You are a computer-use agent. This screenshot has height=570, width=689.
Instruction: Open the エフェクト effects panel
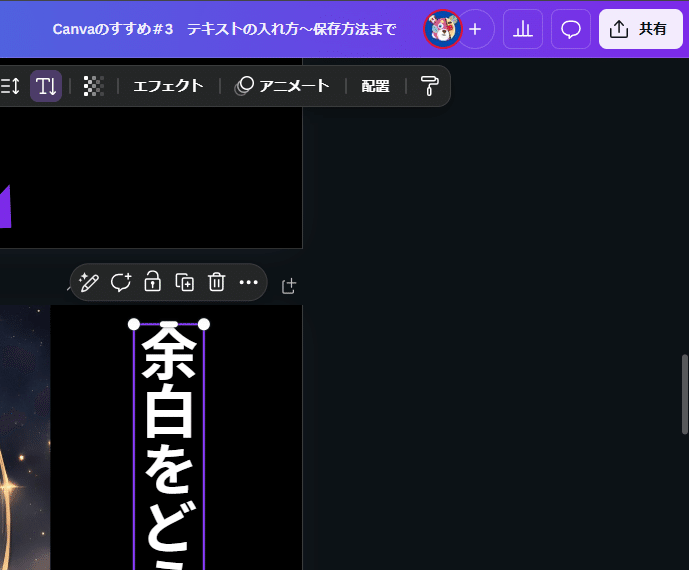(168, 86)
